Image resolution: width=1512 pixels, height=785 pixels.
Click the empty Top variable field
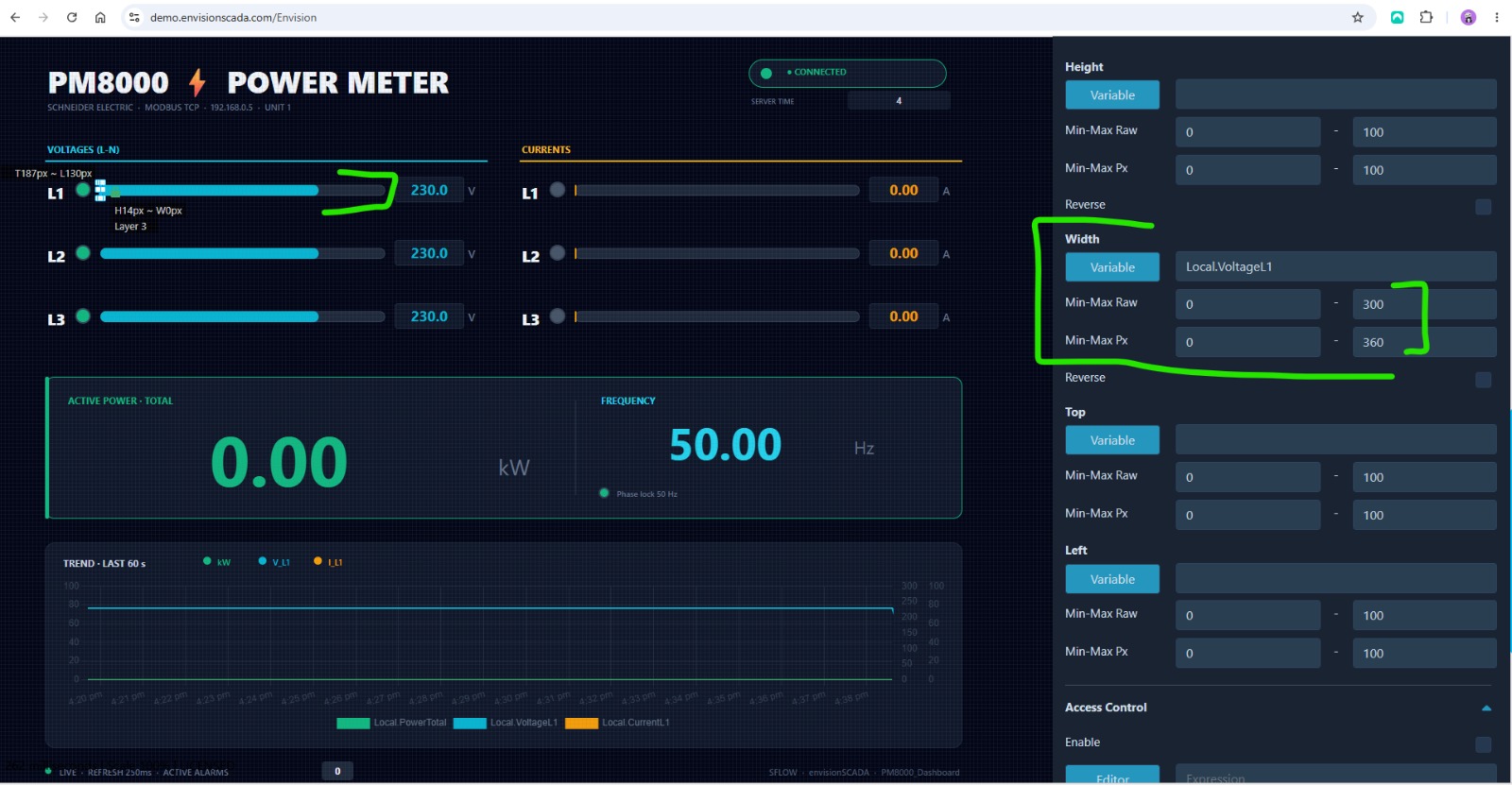[1336, 439]
